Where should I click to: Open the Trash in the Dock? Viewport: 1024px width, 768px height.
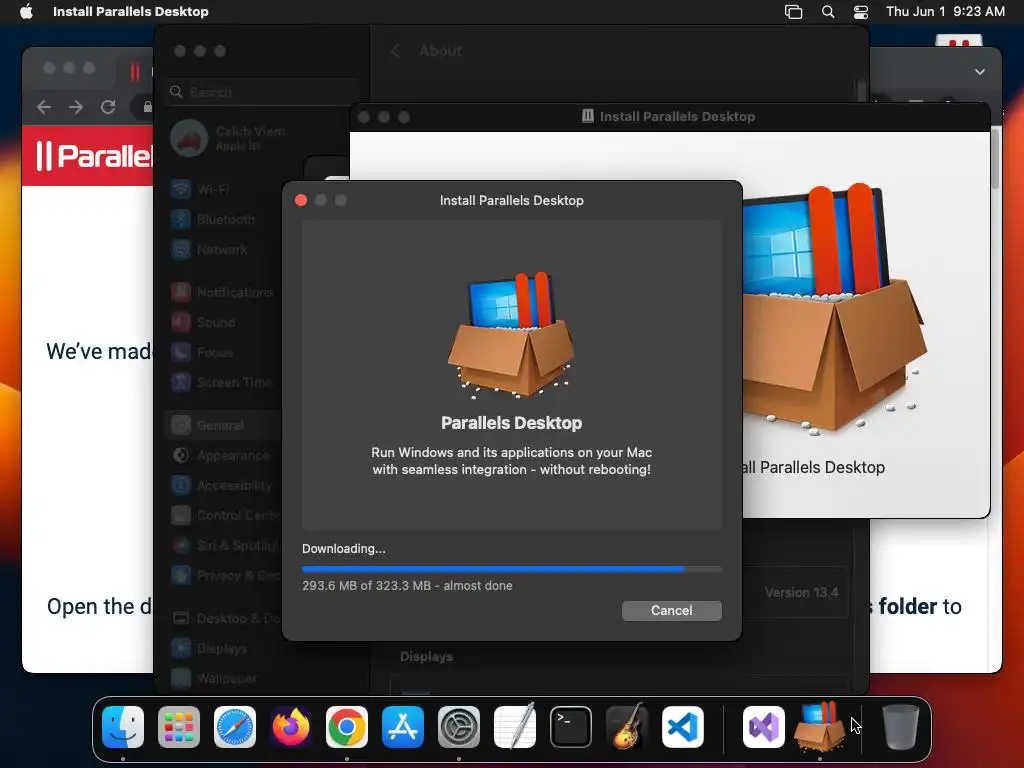(x=901, y=727)
